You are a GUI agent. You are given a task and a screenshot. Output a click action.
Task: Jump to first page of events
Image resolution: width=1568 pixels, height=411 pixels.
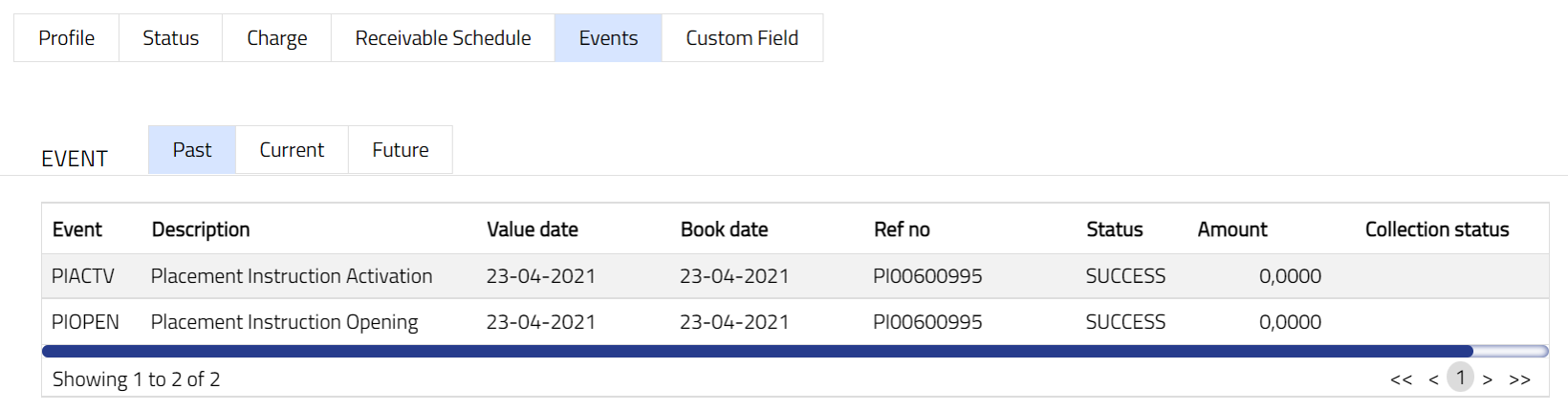1401,379
